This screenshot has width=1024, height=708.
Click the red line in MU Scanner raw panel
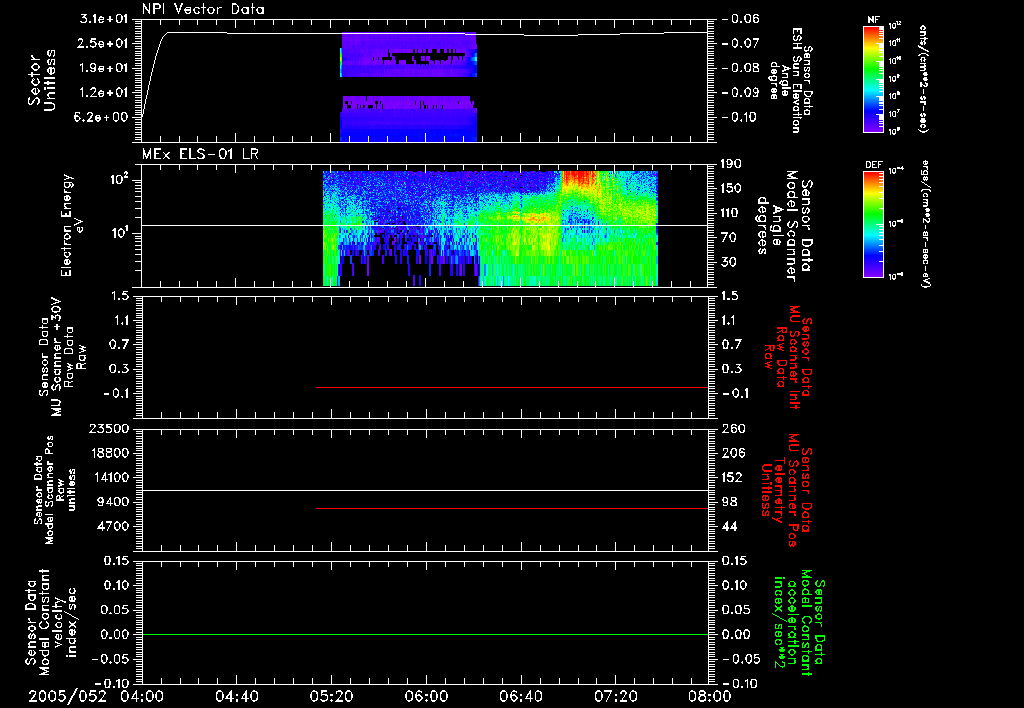click(x=512, y=387)
